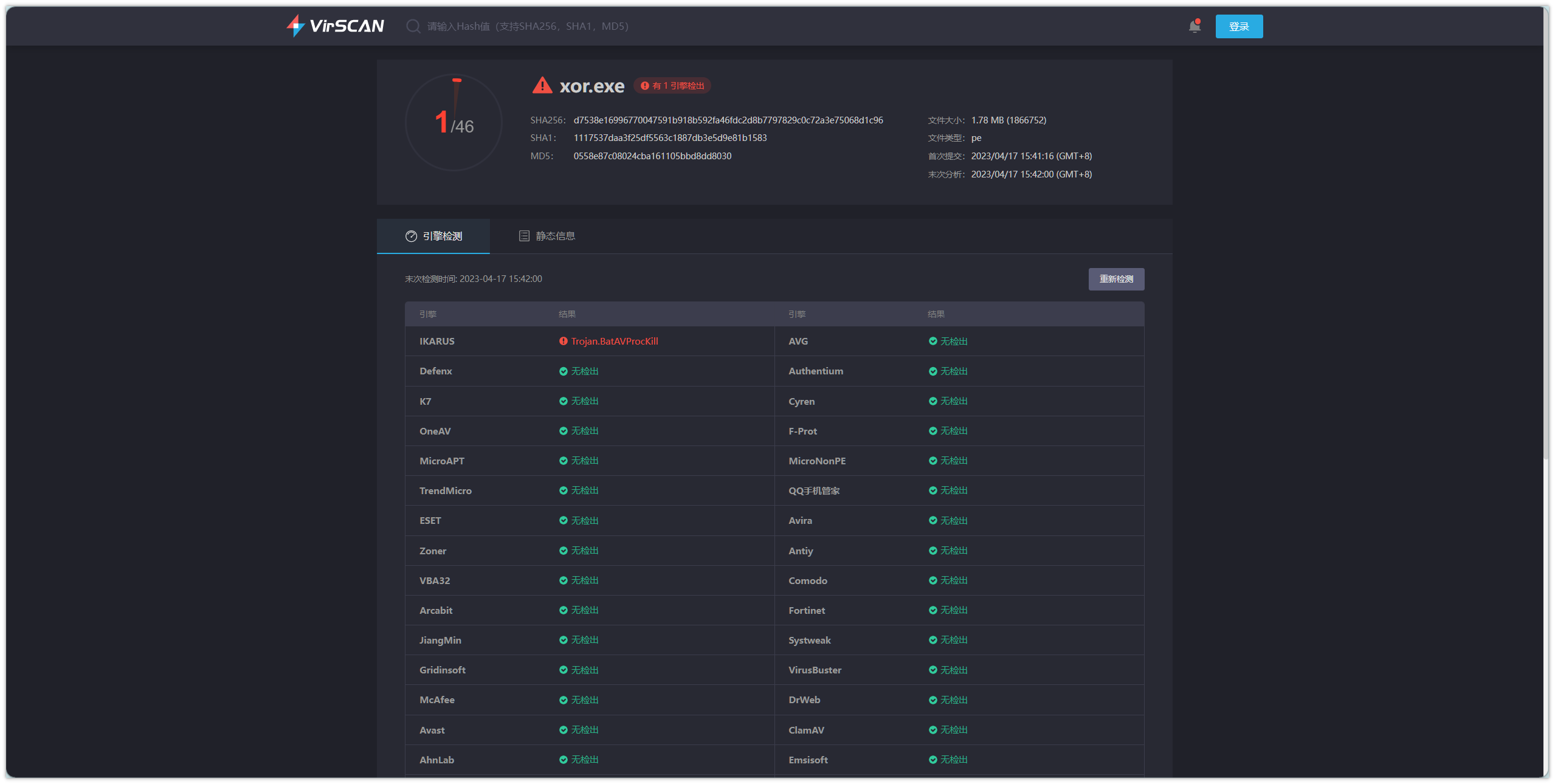Click green check icon in OneAV row

[x=563, y=431]
